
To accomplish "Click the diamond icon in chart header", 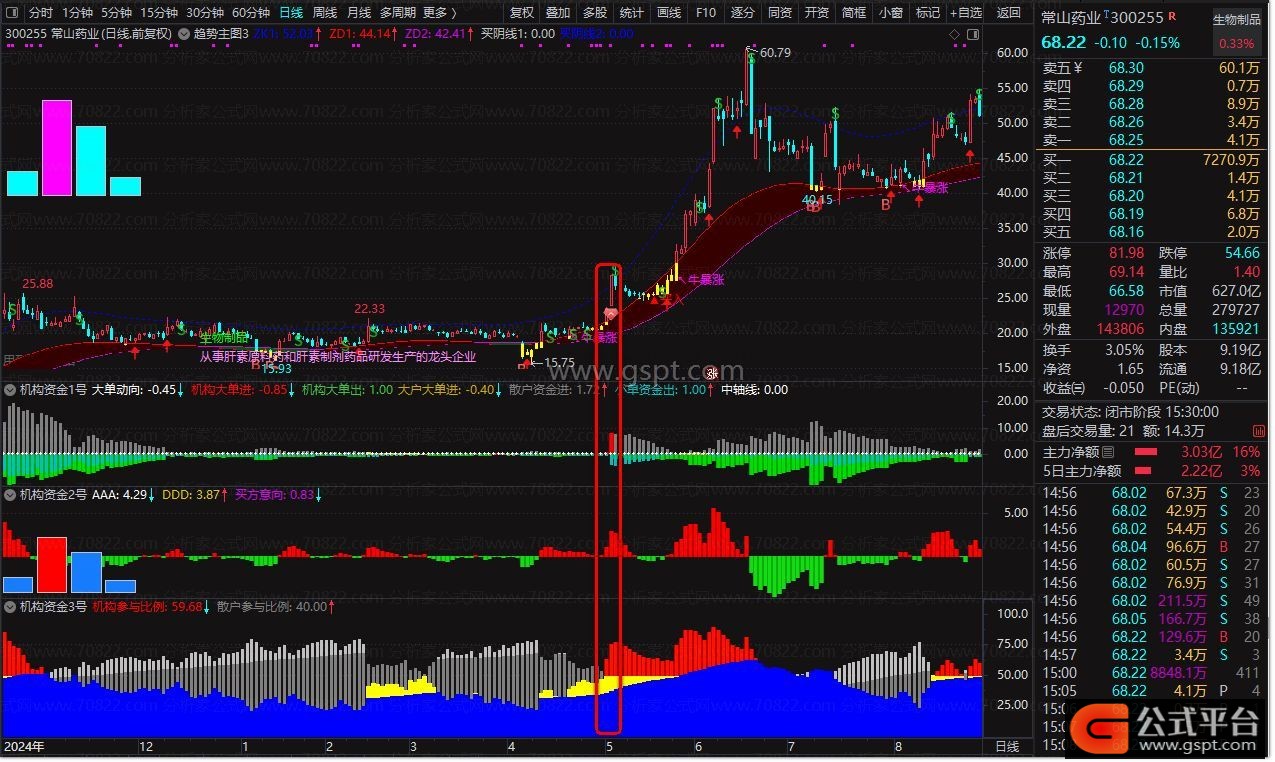I will point(955,34).
